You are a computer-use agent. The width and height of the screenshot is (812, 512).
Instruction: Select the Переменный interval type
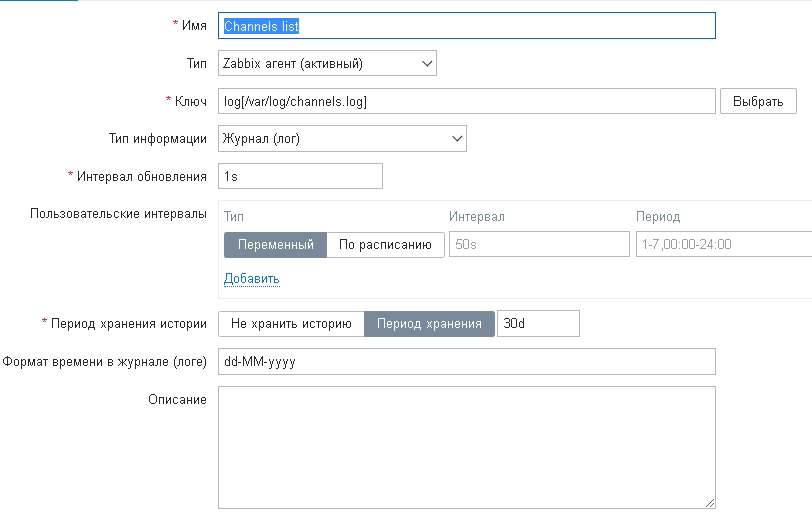pos(276,245)
